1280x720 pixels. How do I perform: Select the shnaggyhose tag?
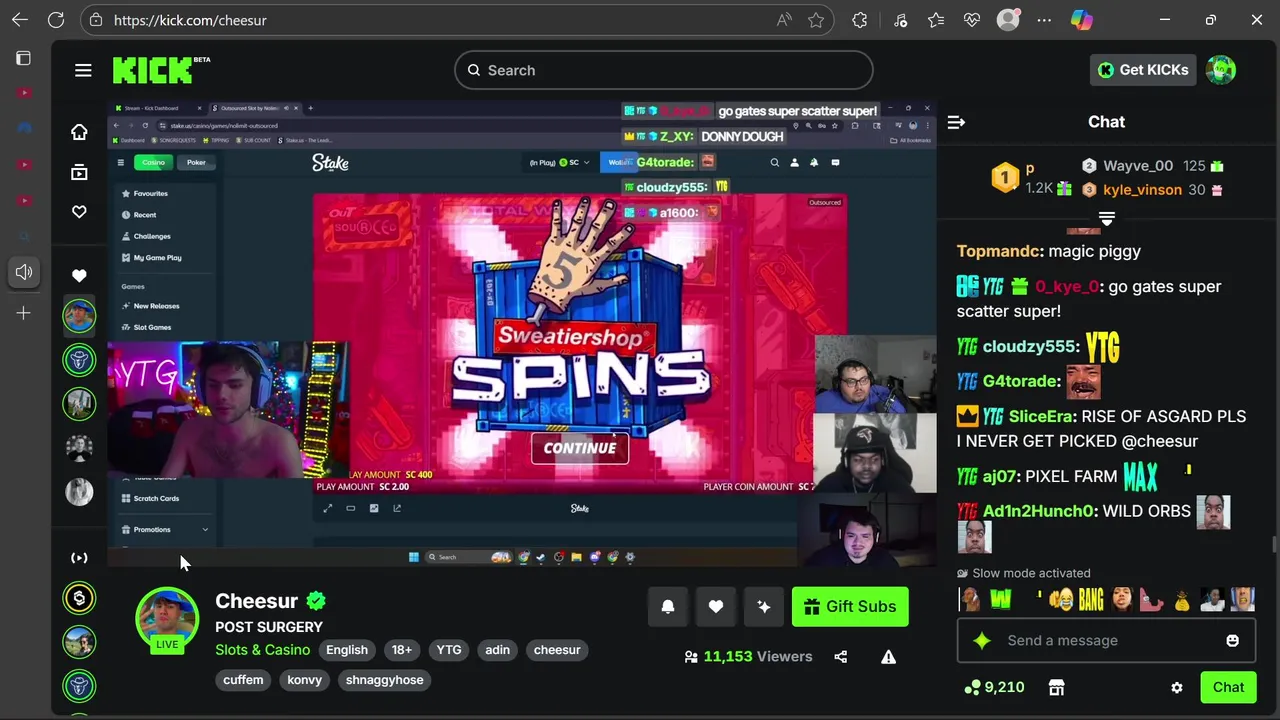pyautogui.click(x=385, y=680)
